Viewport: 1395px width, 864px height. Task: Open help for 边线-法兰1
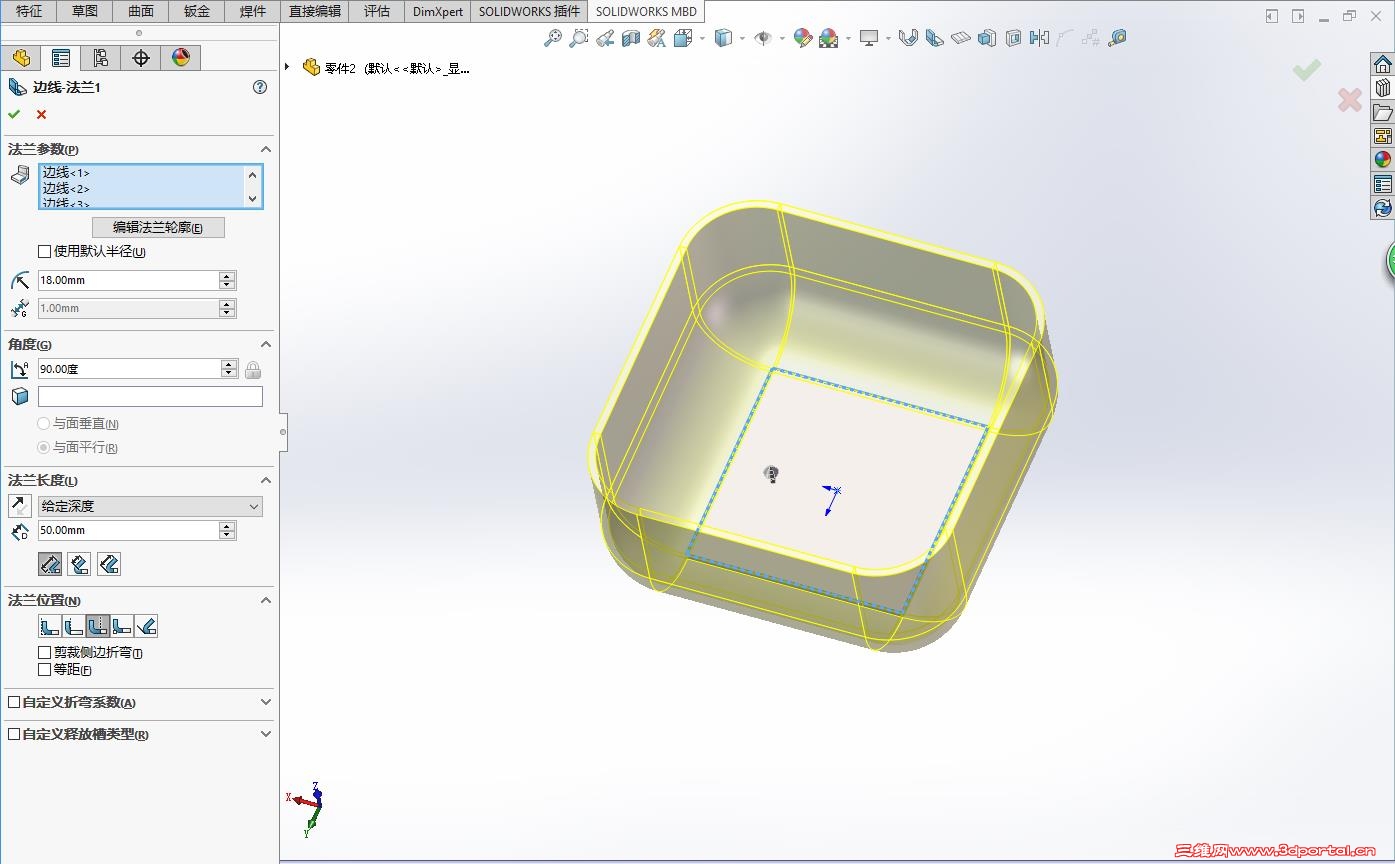[260, 87]
